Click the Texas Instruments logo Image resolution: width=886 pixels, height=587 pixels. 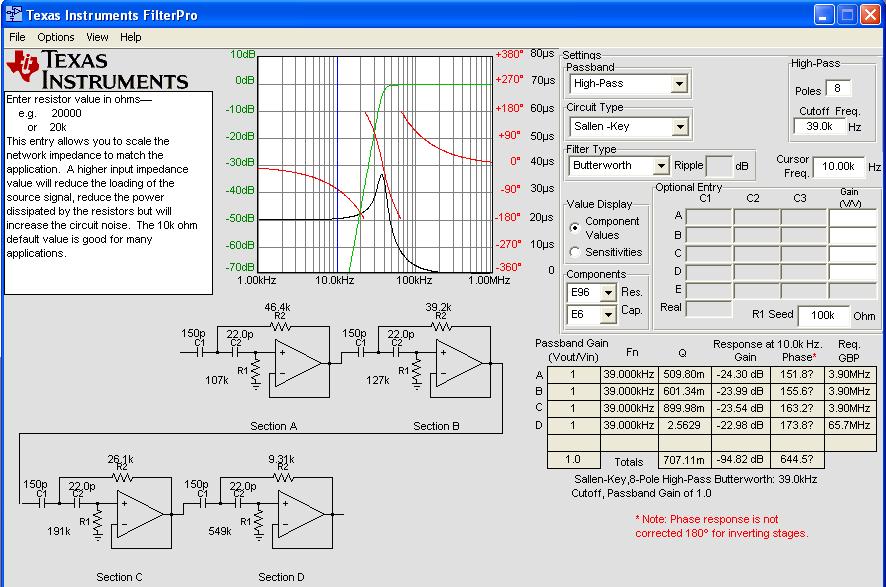(97, 70)
